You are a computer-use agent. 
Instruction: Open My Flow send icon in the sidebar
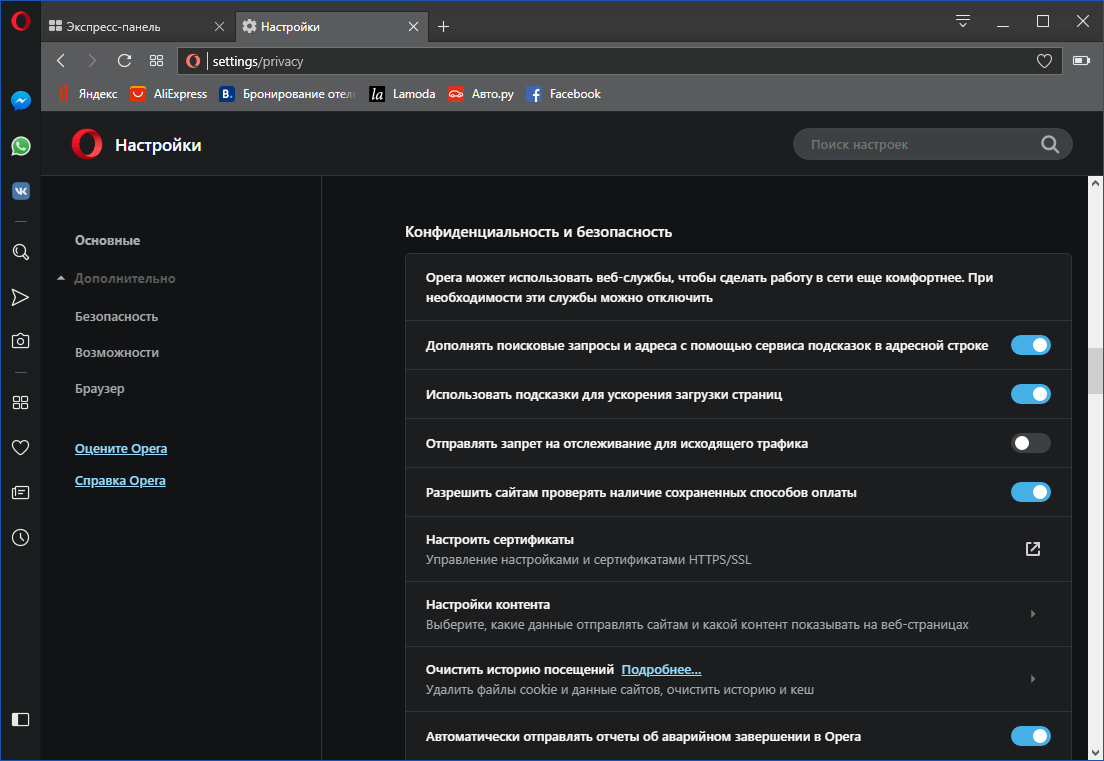[20, 297]
